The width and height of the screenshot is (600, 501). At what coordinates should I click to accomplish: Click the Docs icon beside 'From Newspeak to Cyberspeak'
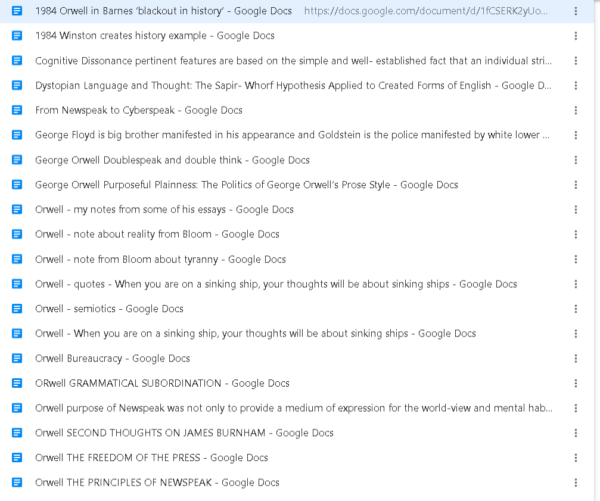[x=17, y=110]
